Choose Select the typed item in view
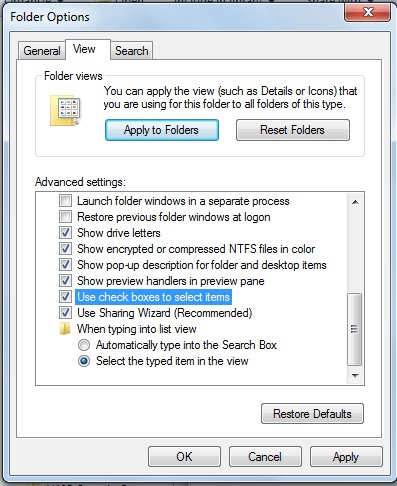Screen dimensions: 397x486 click(84, 361)
